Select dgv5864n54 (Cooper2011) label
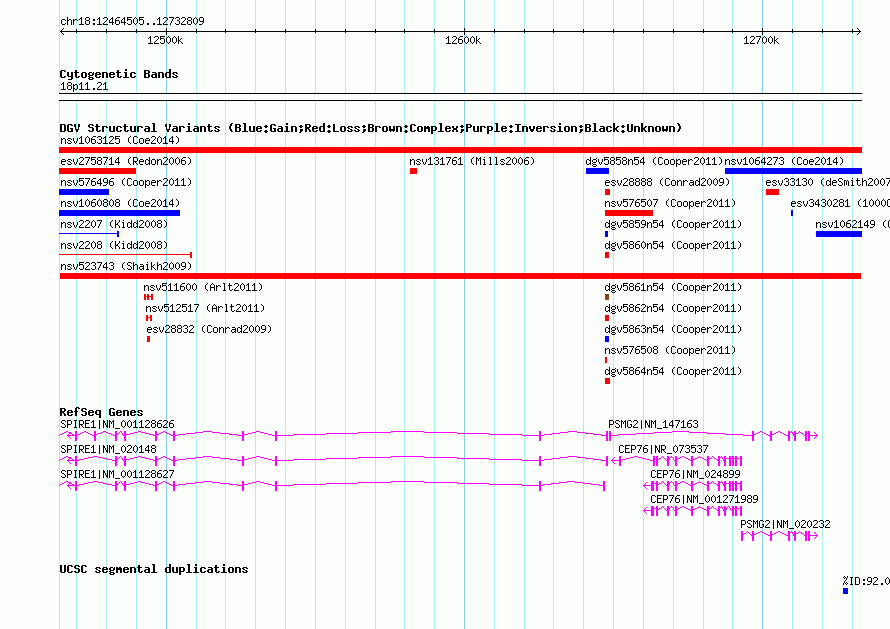This screenshot has height=629, width=890. tap(673, 371)
